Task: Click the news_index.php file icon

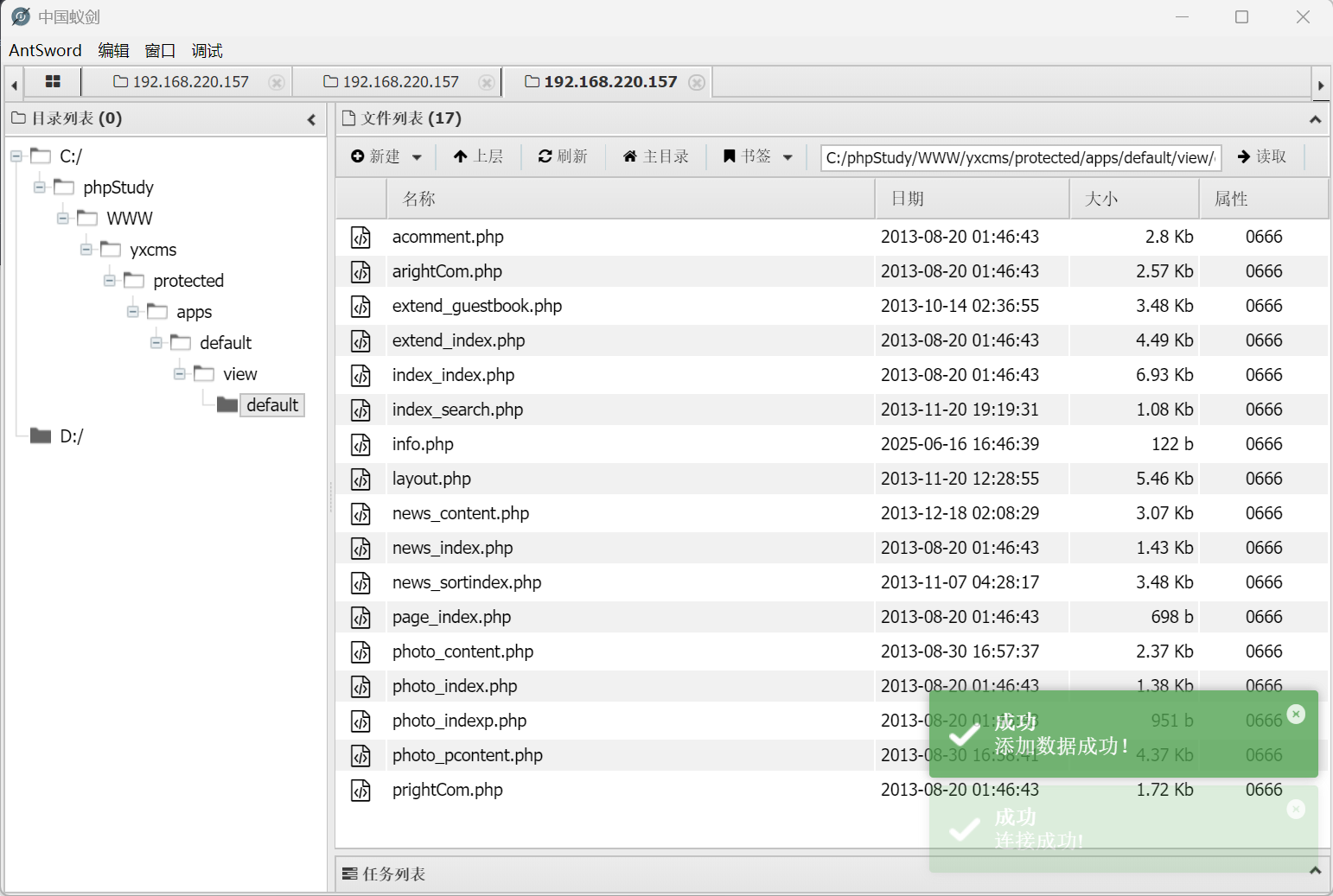Action: coord(360,548)
